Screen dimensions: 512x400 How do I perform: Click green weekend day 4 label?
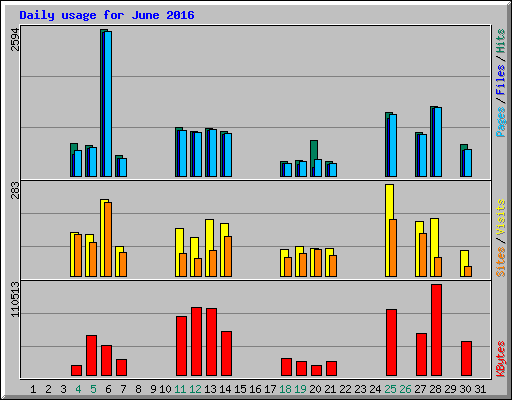click(x=78, y=389)
